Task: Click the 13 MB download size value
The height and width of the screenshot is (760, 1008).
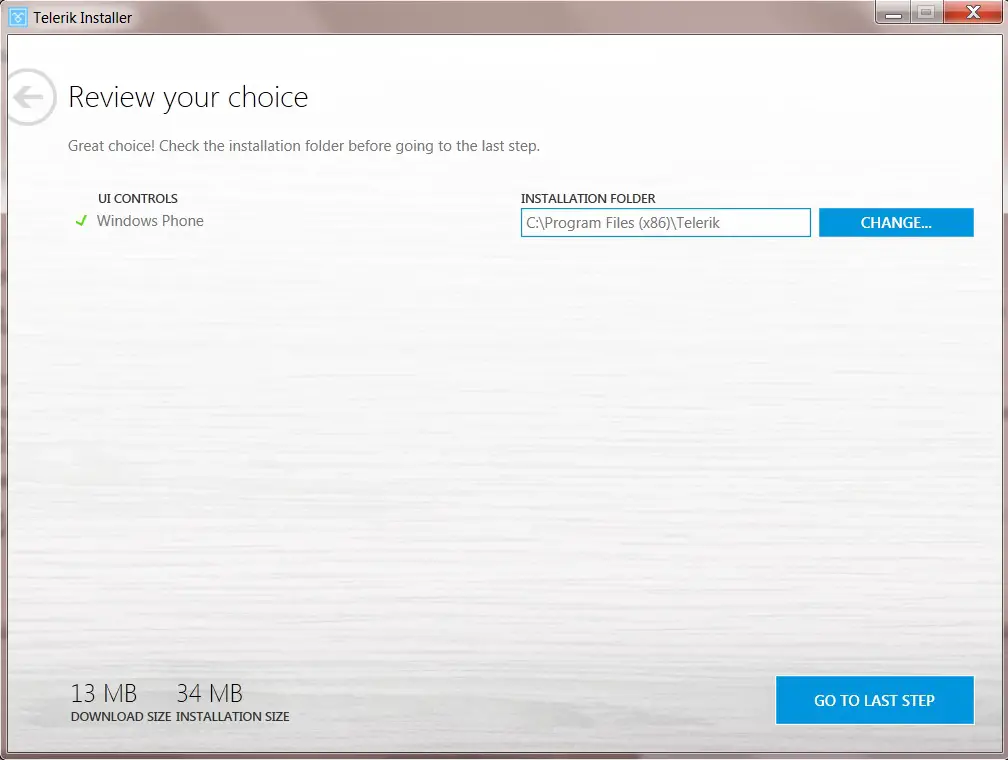Action: click(104, 693)
